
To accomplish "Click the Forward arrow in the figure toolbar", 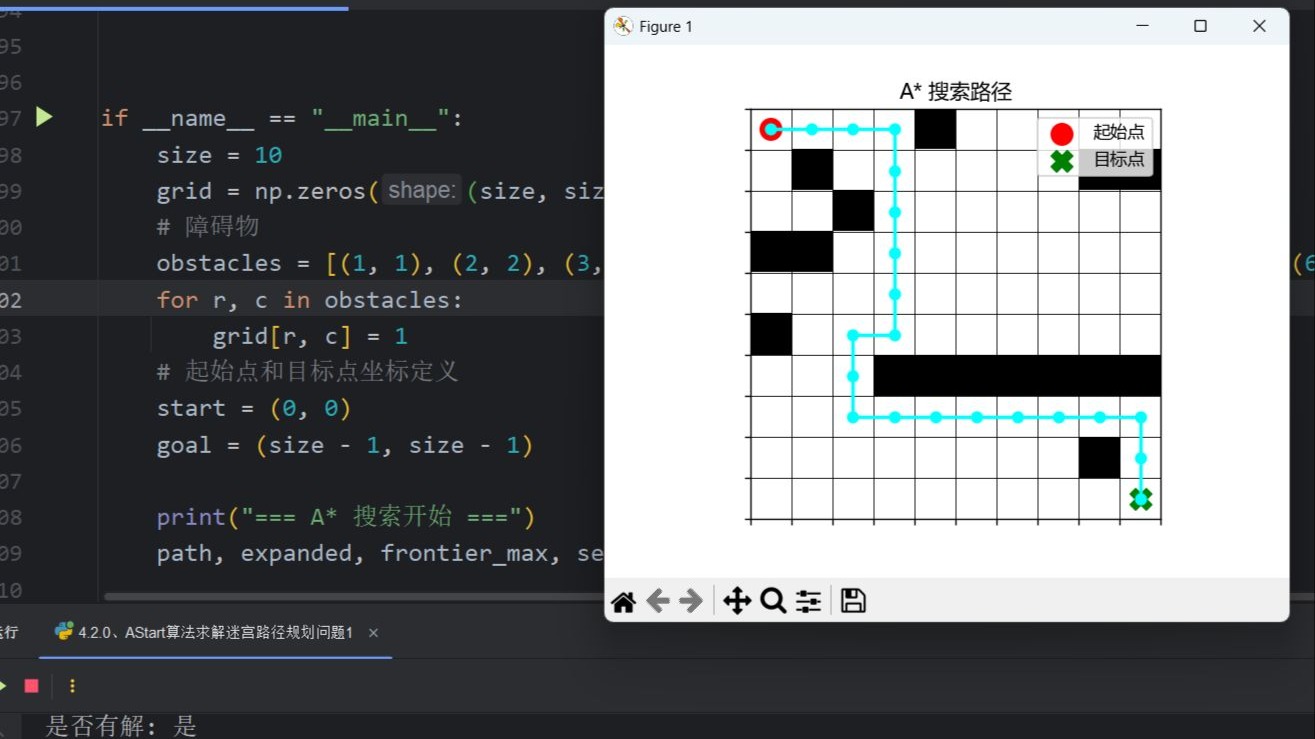I will pyautogui.click(x=689, y=600).
